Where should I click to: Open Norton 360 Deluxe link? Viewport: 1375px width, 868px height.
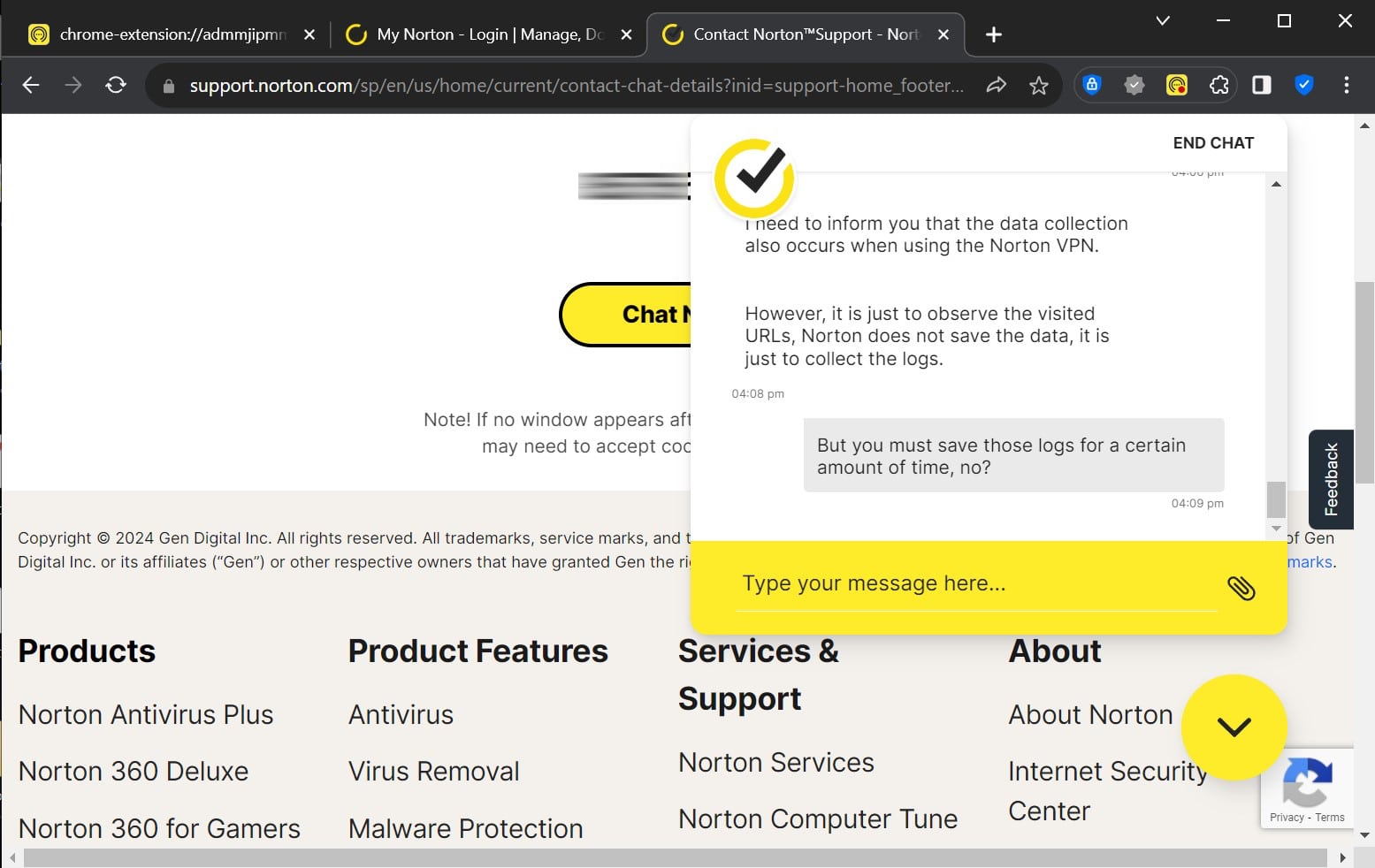click(x=134, y=771)
